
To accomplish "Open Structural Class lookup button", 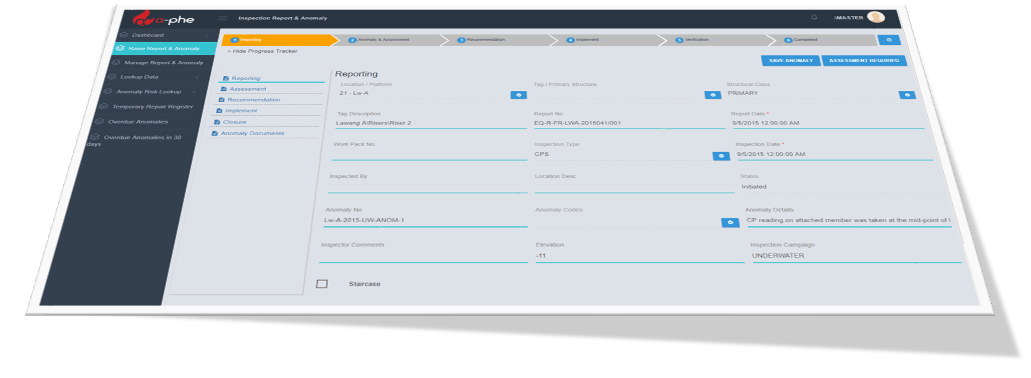I will pos(907,95).
